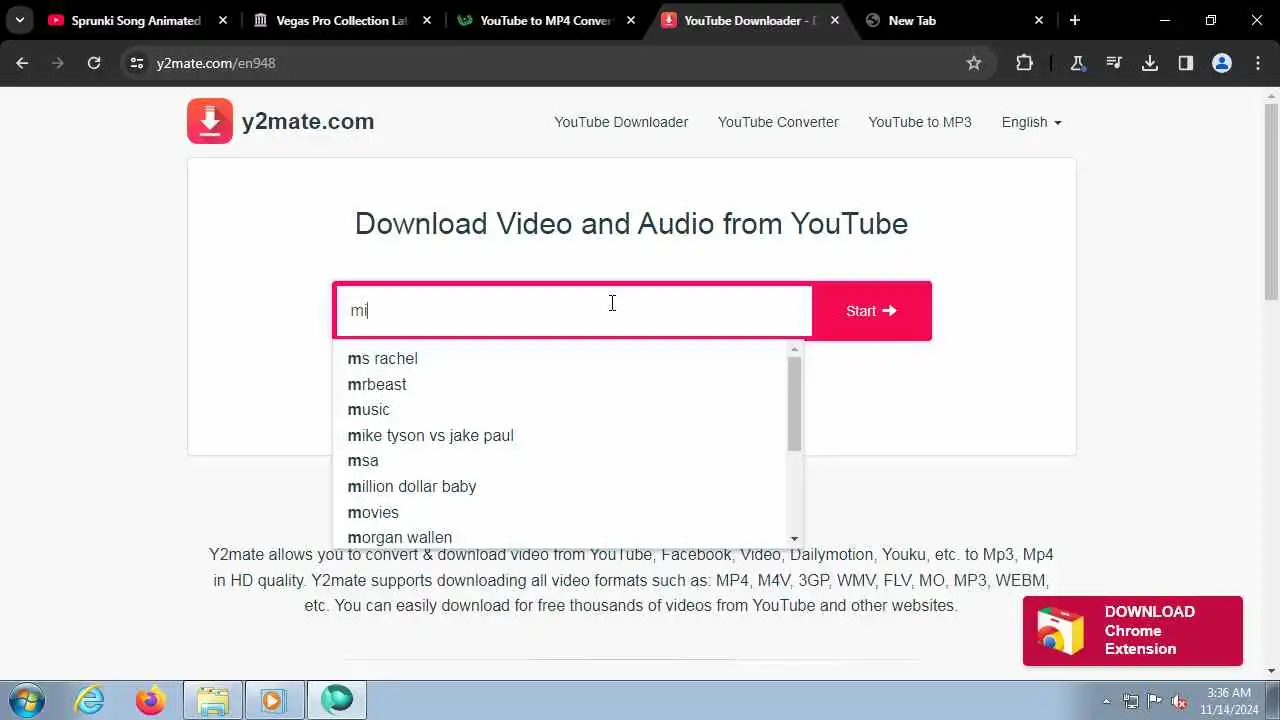Image resolution: width=1280 pixels, height=720 pixels.
Task: Open media controls icon in toolbar
Action: 1114,63
